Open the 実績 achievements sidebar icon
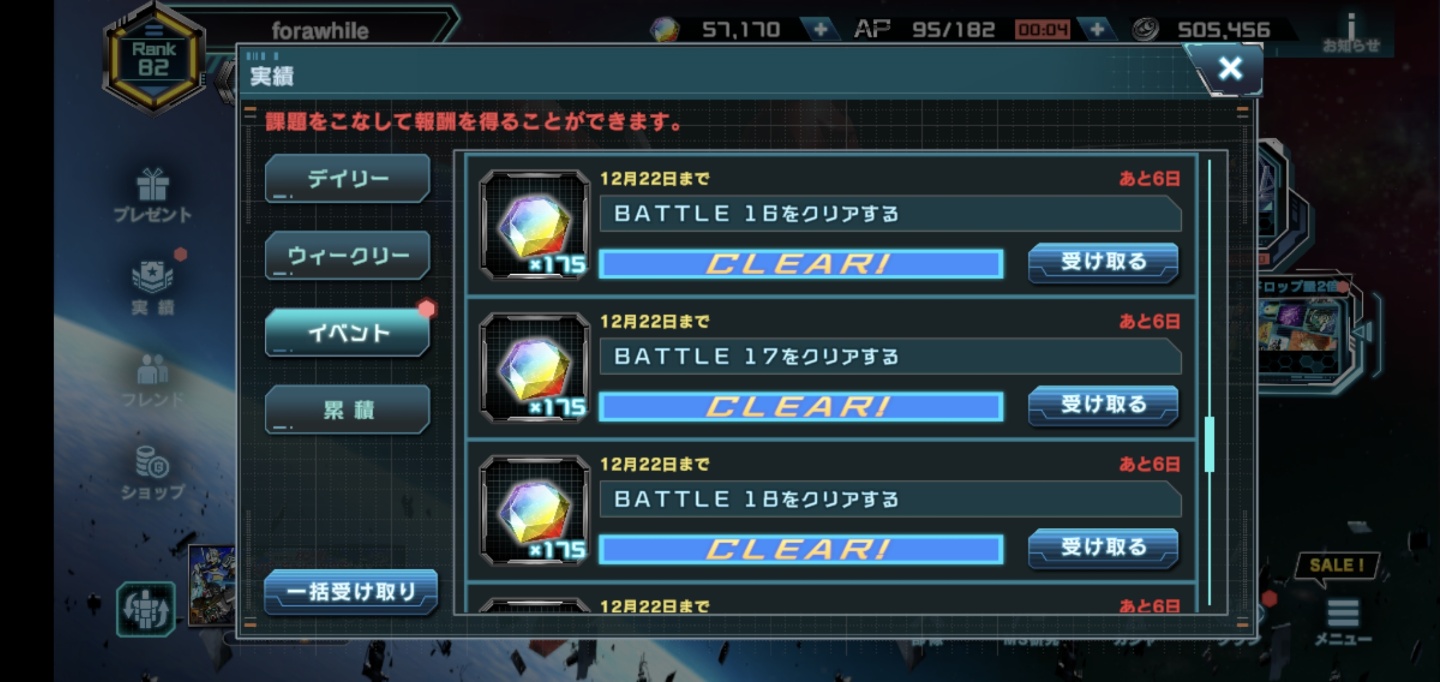This screenshot has width=1440, height=682. (x=153, y=287)
